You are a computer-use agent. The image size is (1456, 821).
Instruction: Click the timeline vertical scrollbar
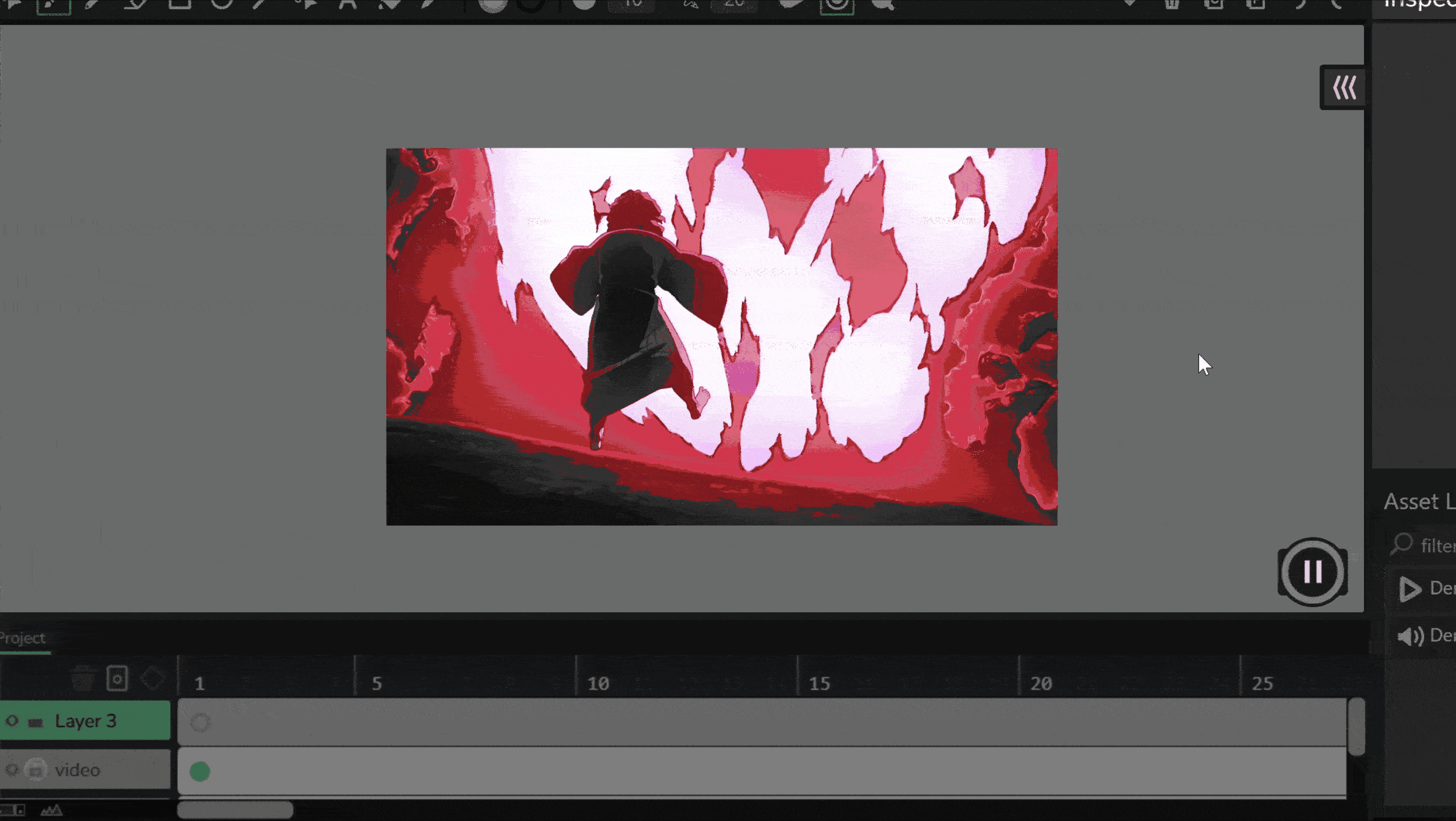pos(1356,726)
